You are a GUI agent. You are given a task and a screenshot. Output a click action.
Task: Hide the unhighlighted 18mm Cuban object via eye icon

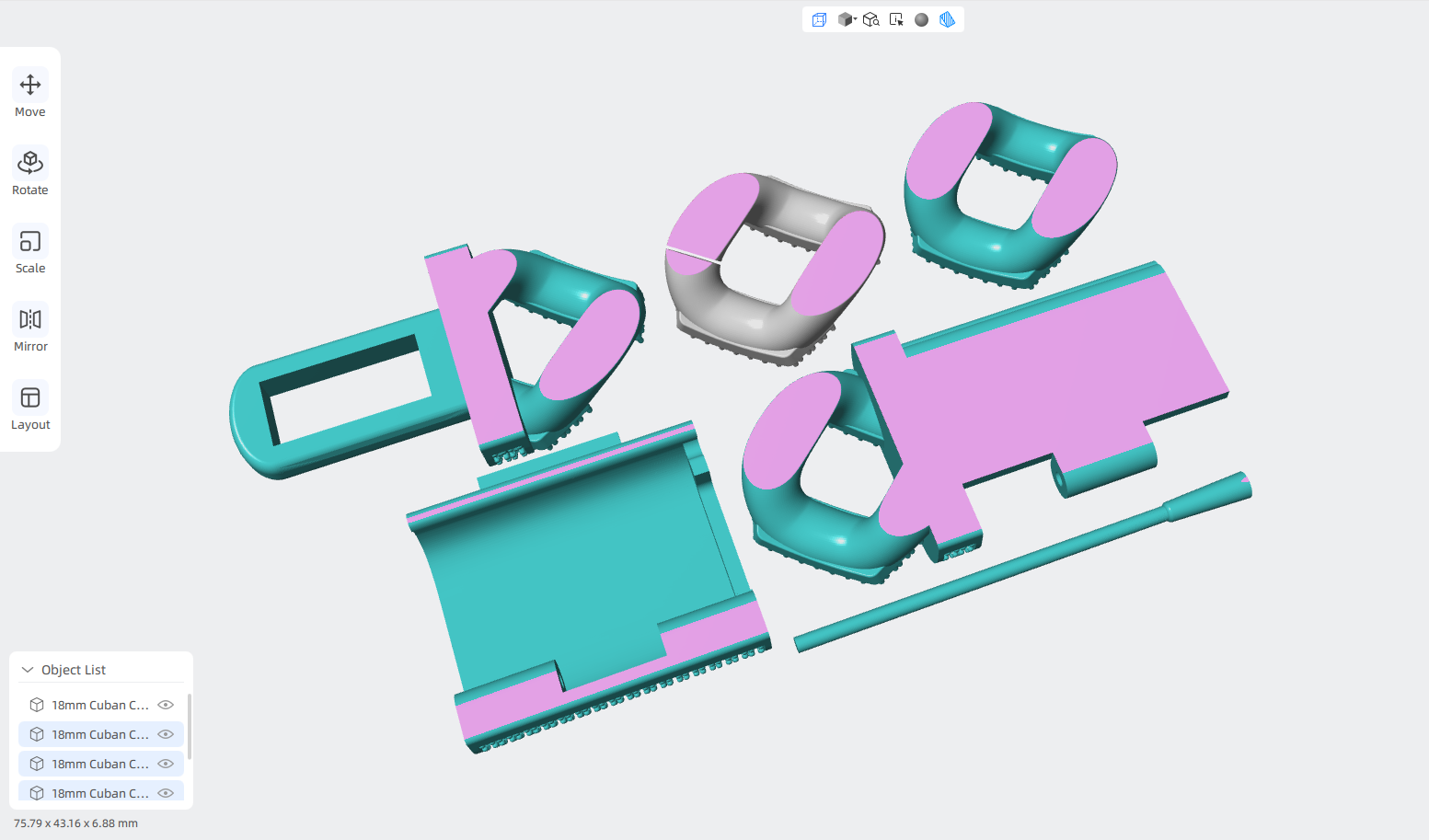click(x=166, y=705)
